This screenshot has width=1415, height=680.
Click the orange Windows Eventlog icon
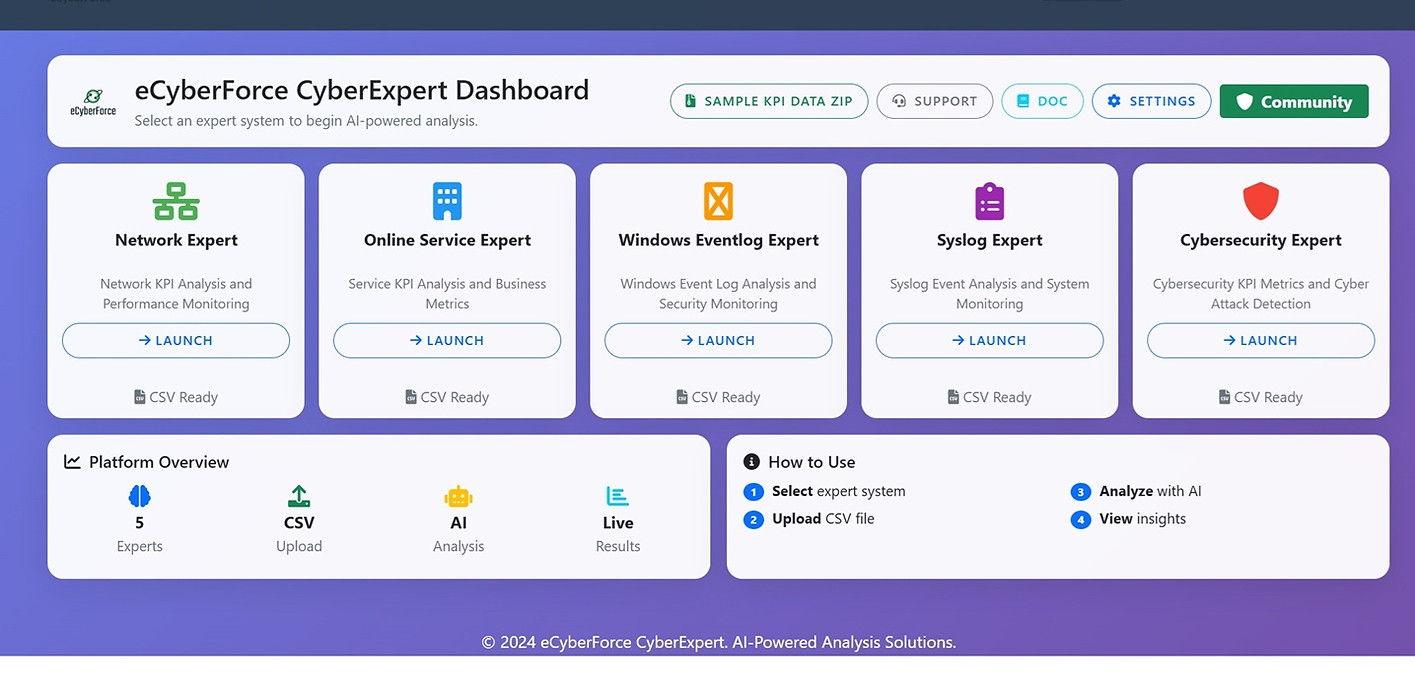[x=718, y=201]
